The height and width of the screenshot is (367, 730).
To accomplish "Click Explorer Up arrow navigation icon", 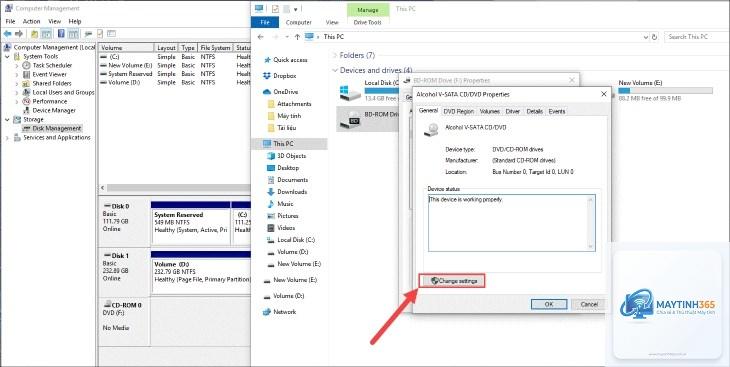I will click(297, 37).
